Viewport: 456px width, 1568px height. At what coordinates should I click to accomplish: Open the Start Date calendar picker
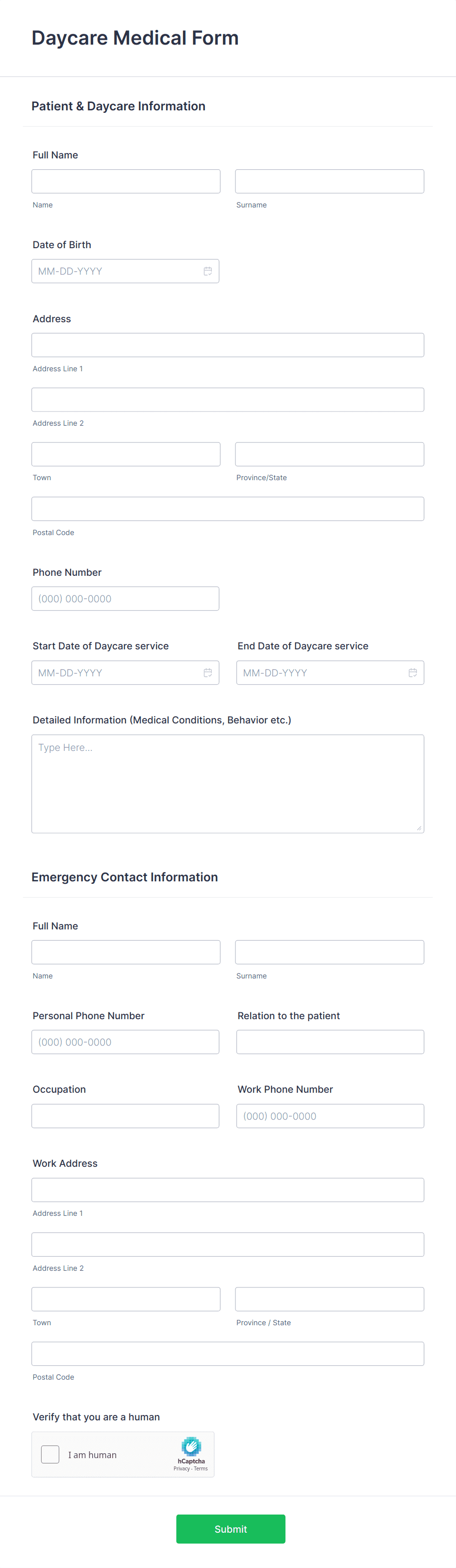207,672
